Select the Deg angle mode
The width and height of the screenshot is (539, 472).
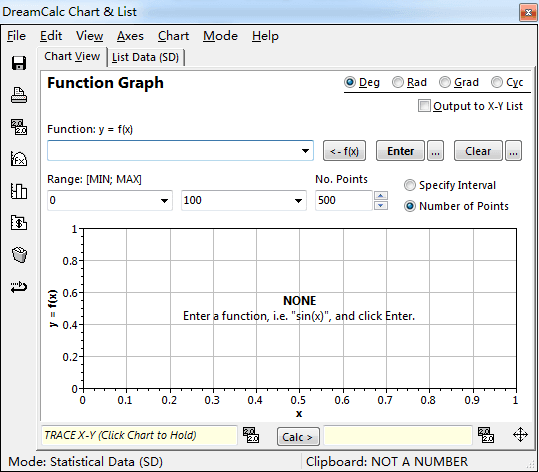(x=362, y=82)
